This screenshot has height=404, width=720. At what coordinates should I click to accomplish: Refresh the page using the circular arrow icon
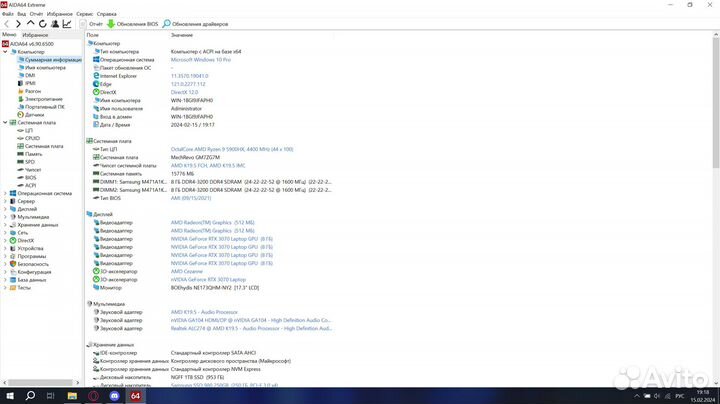coord(42,23)
